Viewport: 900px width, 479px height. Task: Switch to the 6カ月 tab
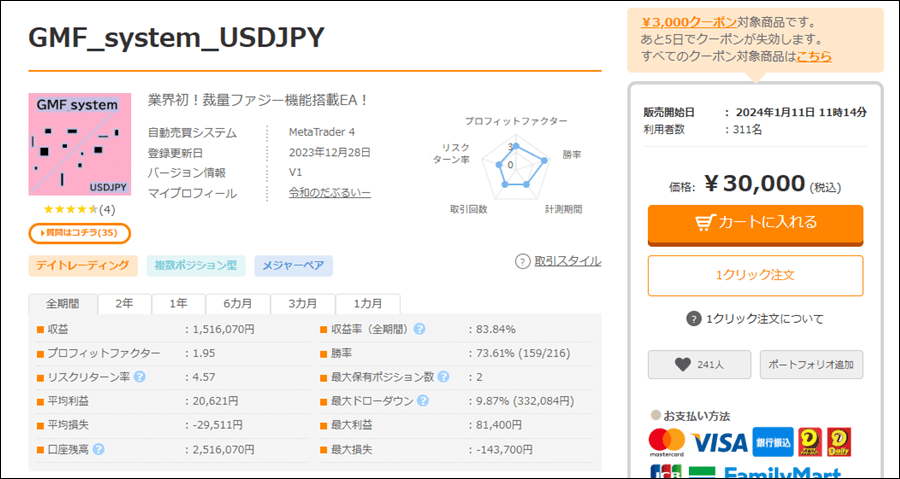[238, 303]
